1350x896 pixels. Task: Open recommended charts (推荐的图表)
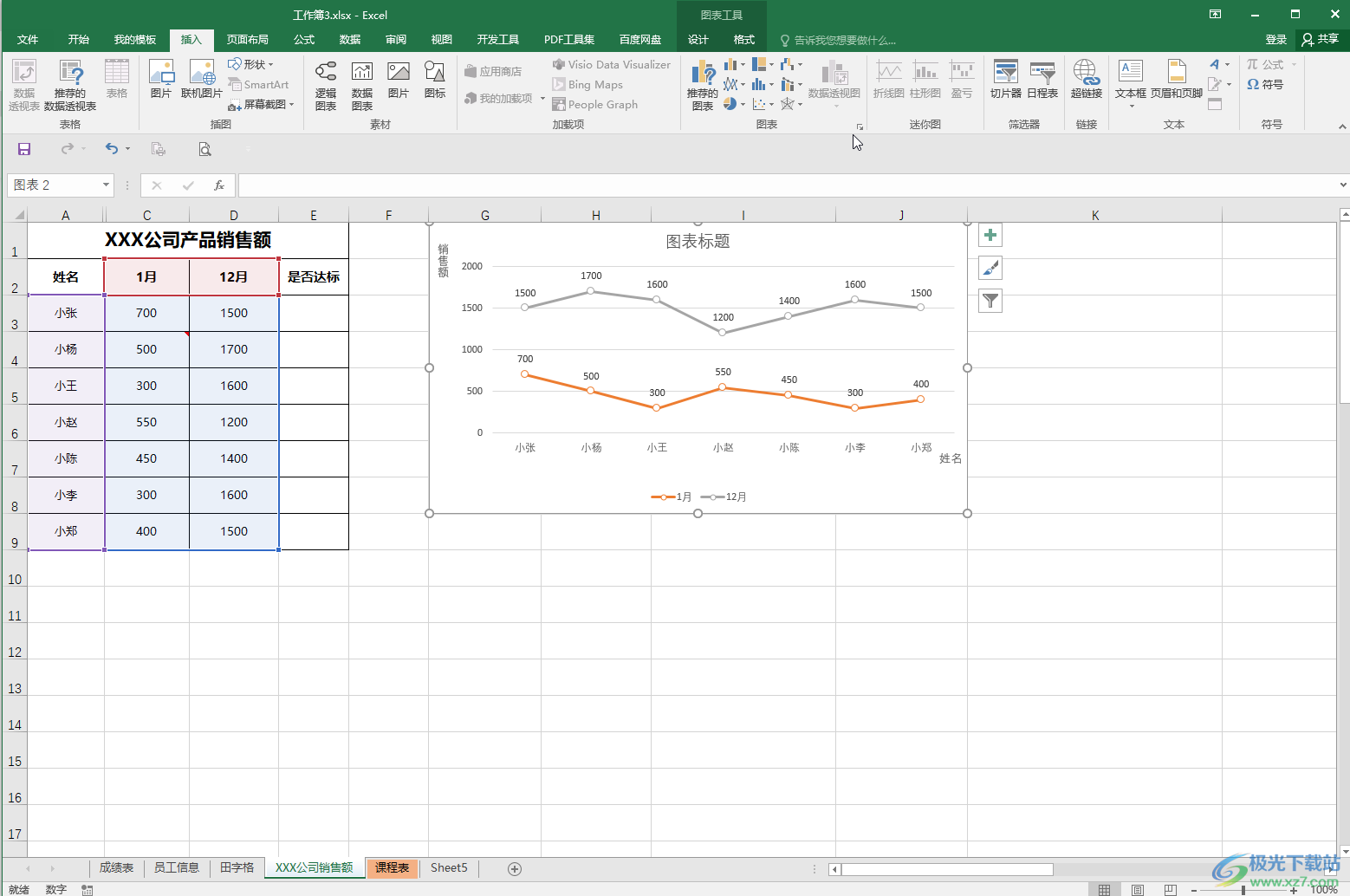pyautogui.click(x=703, y=86)
